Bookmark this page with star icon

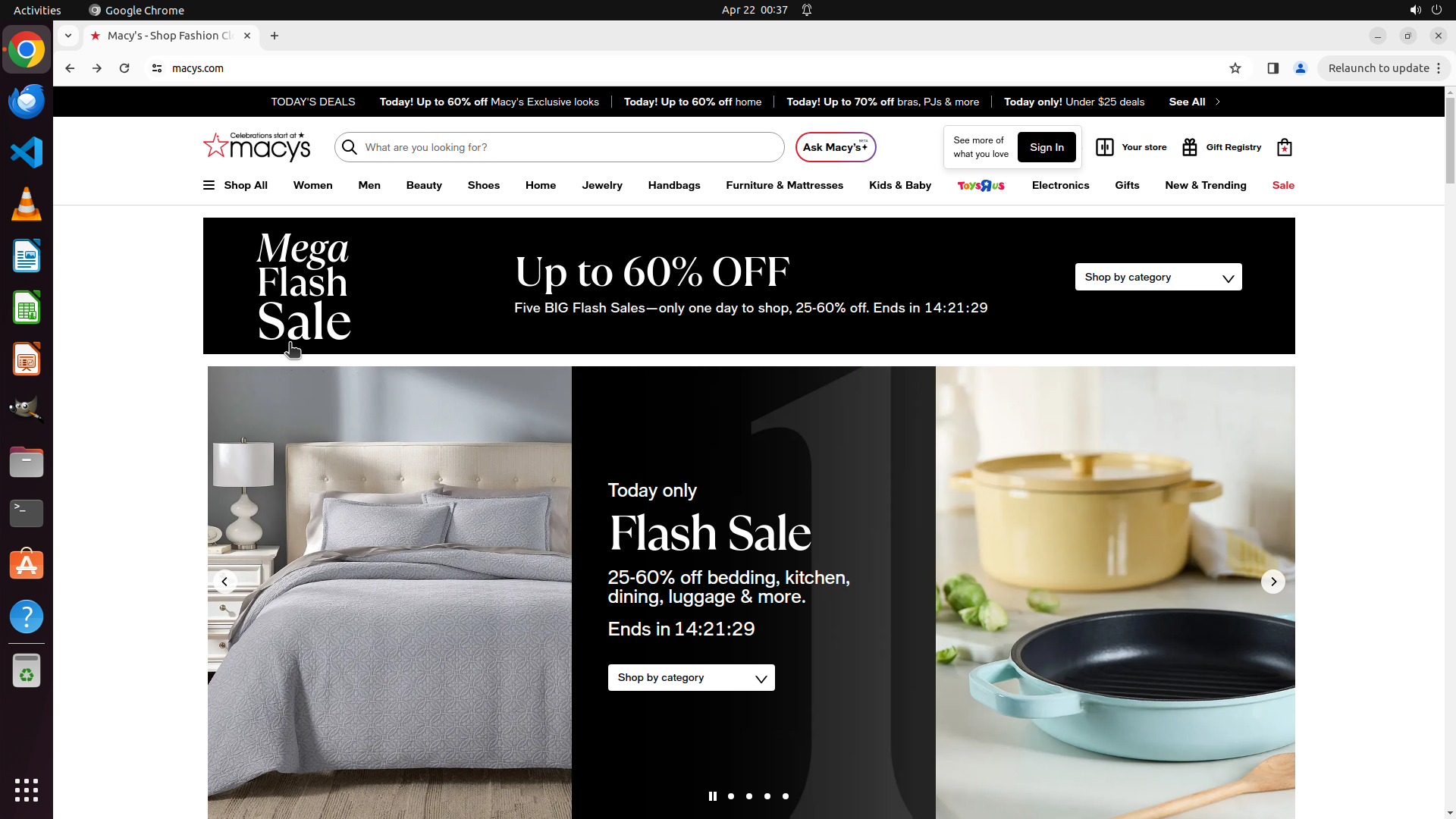(x=1235, y=68)
